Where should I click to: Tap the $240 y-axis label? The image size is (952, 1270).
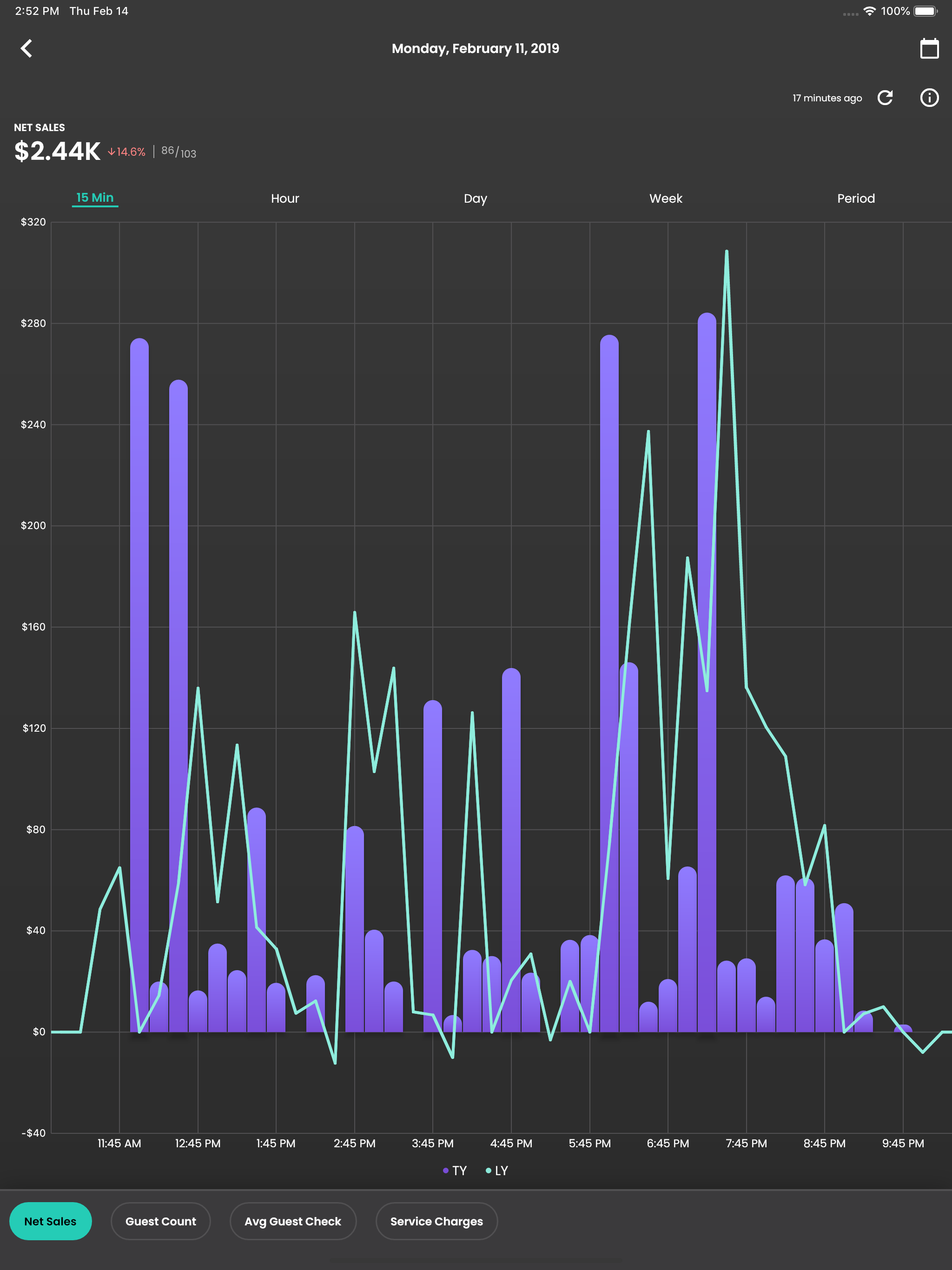tap(33, 424)
